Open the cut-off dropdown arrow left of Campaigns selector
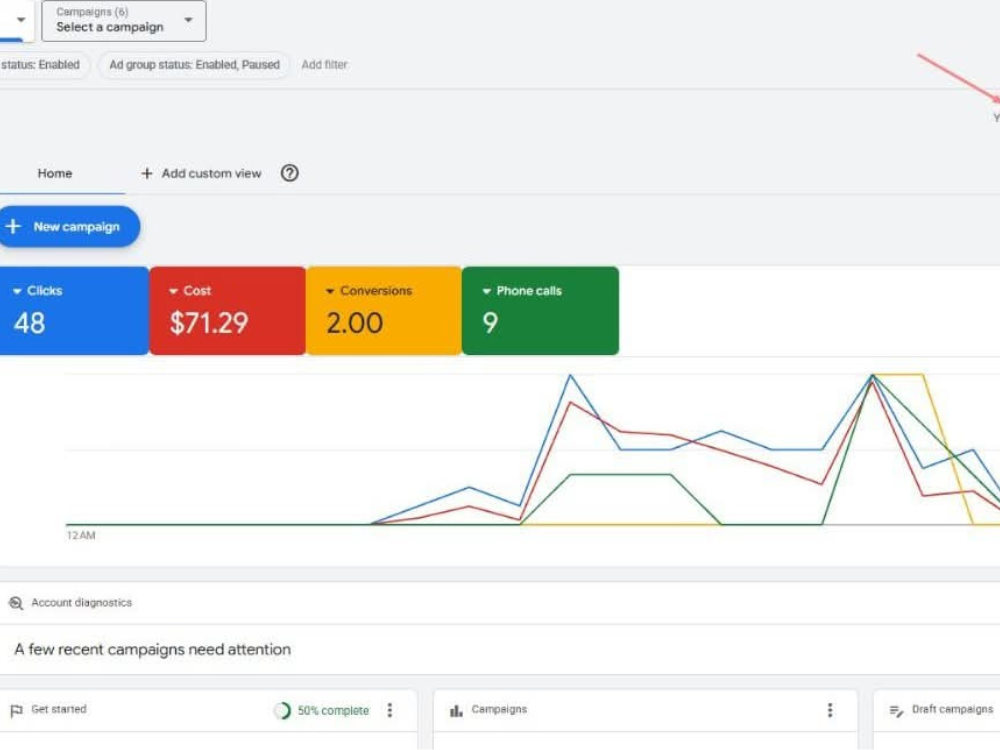Viewport: 1000px width, 750px height. click(x=21, y=20)
